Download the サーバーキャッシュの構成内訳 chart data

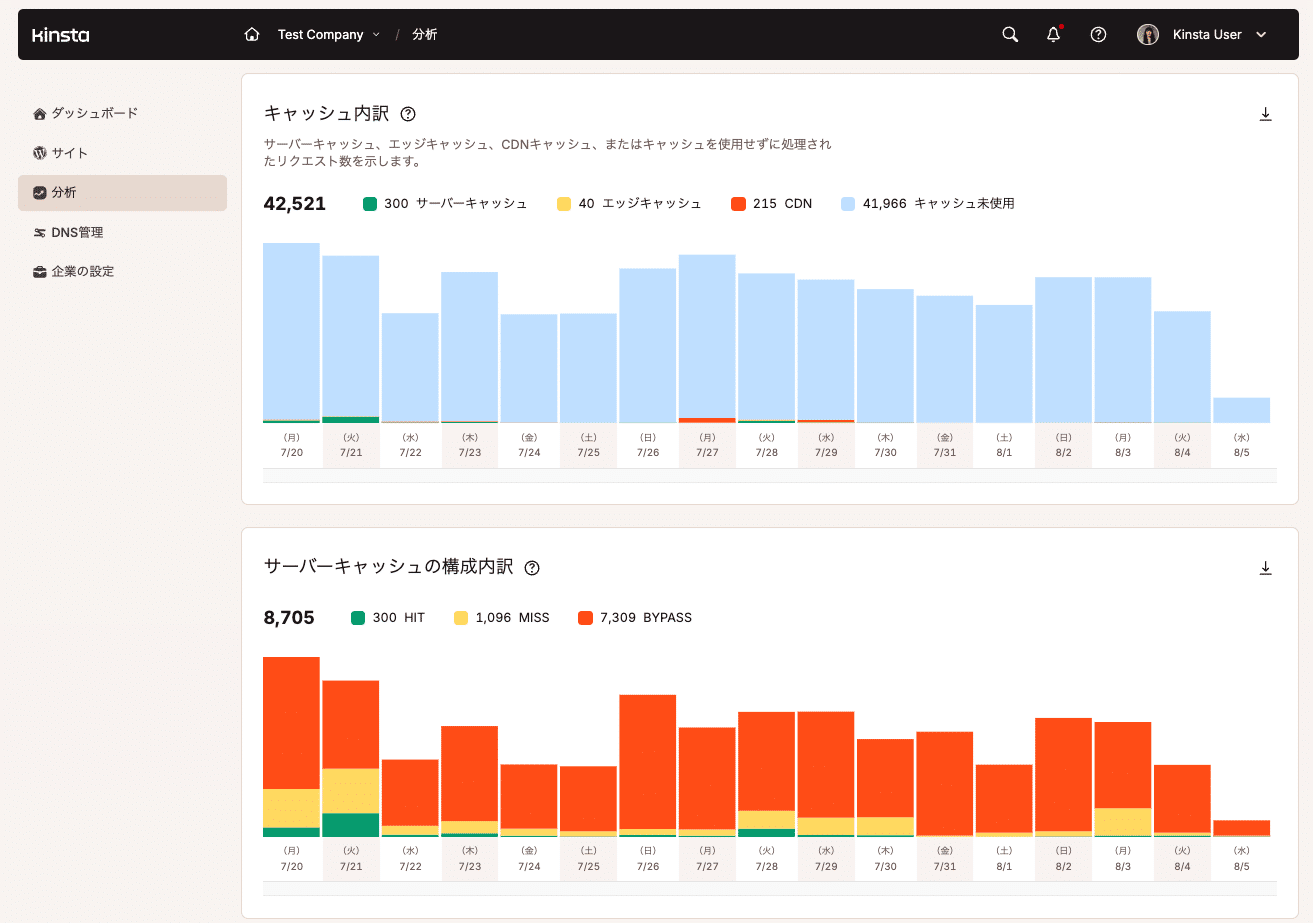point(1265,568)
